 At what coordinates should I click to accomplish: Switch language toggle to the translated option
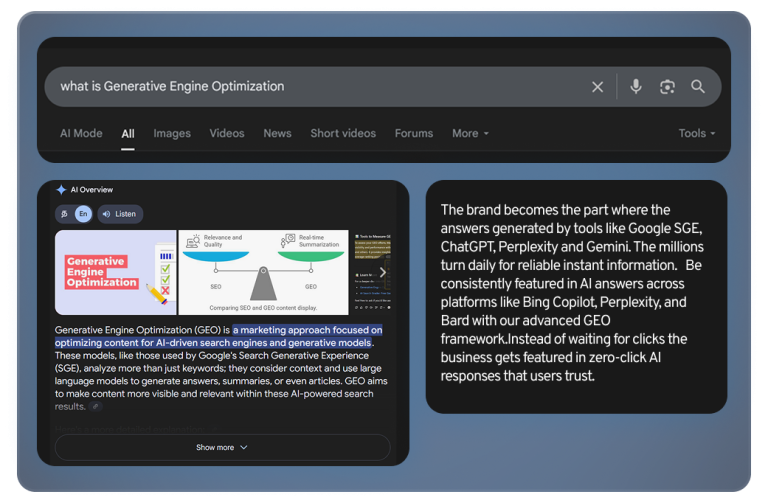pyautogui.click(x=64, y=214)
